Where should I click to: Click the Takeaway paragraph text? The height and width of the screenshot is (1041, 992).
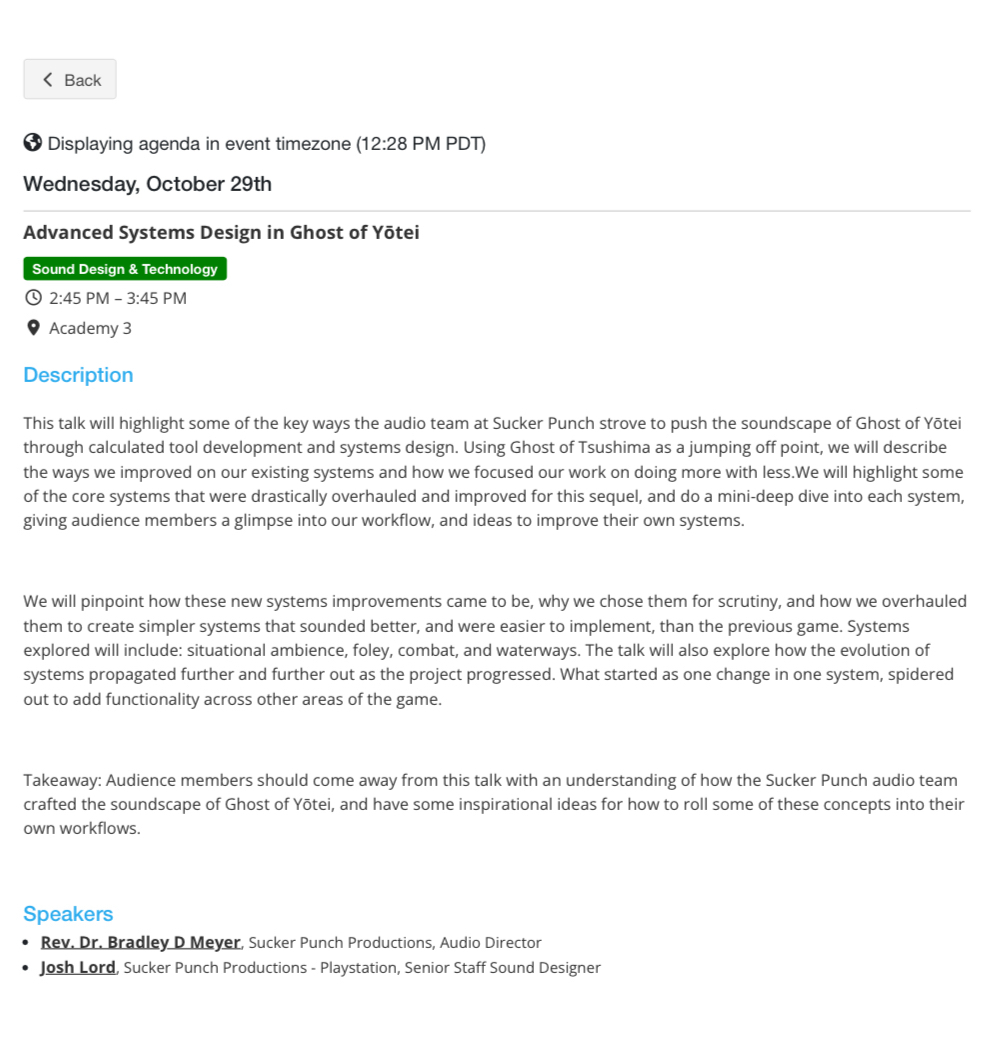(x=495, y=804)
